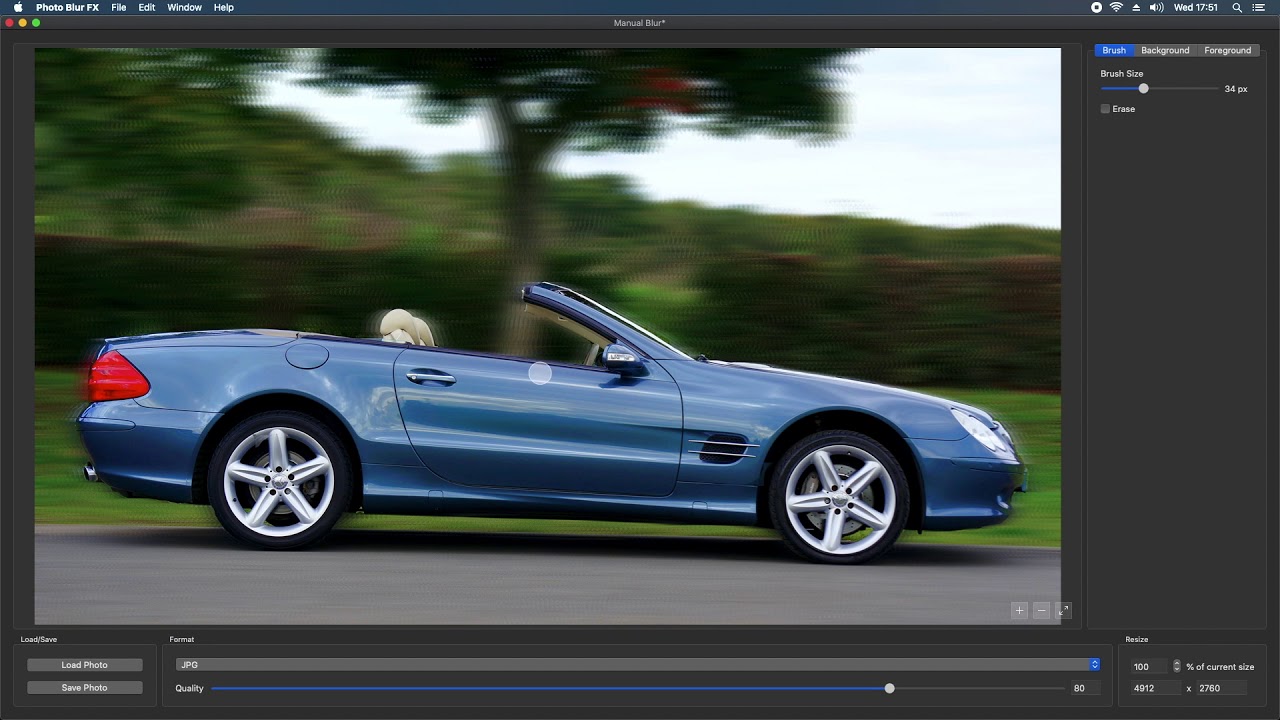Image resolution: width=1280 pixels, height=720 pixels.
Task: Zoom in with the plus icon
Action: pyautogui.click(x=1019, y=610)
